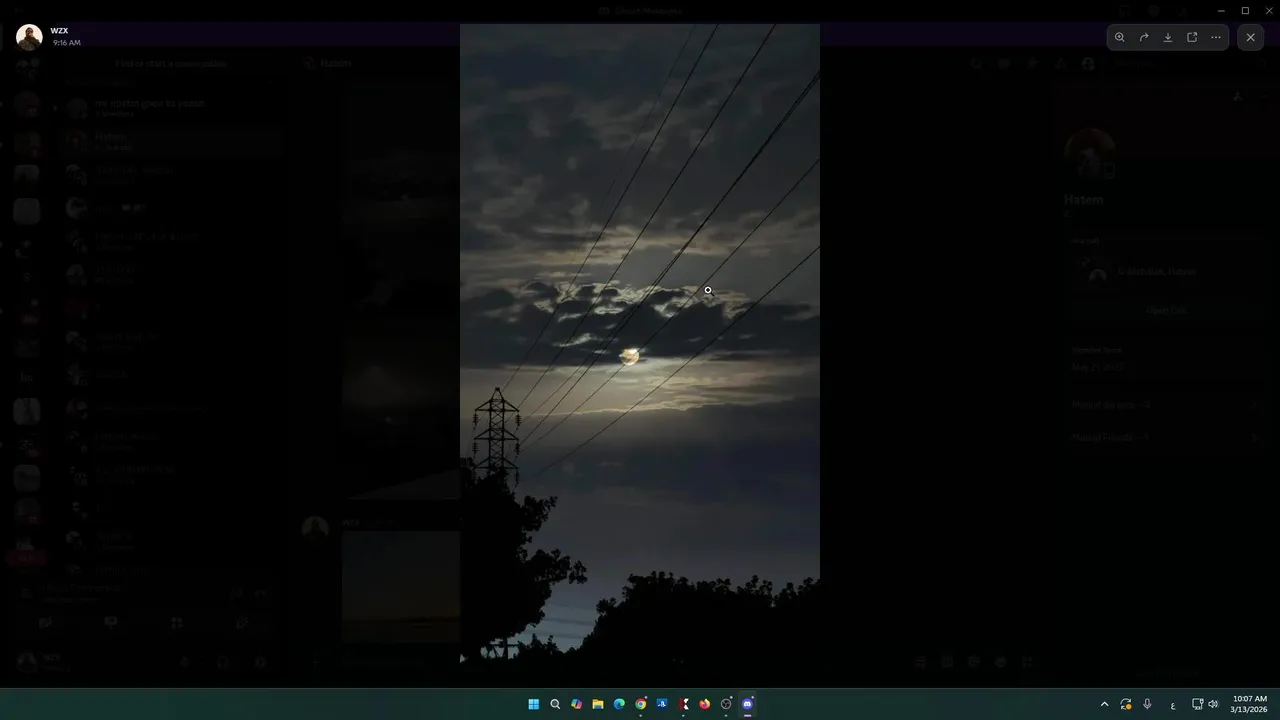
Task: Switch to OBS Studio in the taskbar
Action: tap(726, 704)
